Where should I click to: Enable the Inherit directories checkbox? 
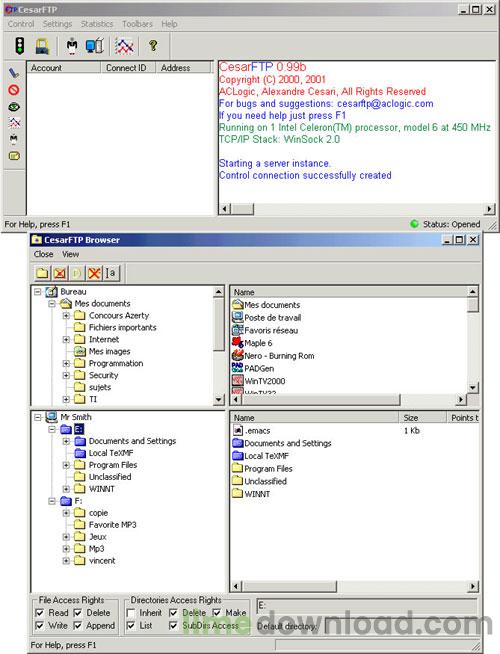131,613
